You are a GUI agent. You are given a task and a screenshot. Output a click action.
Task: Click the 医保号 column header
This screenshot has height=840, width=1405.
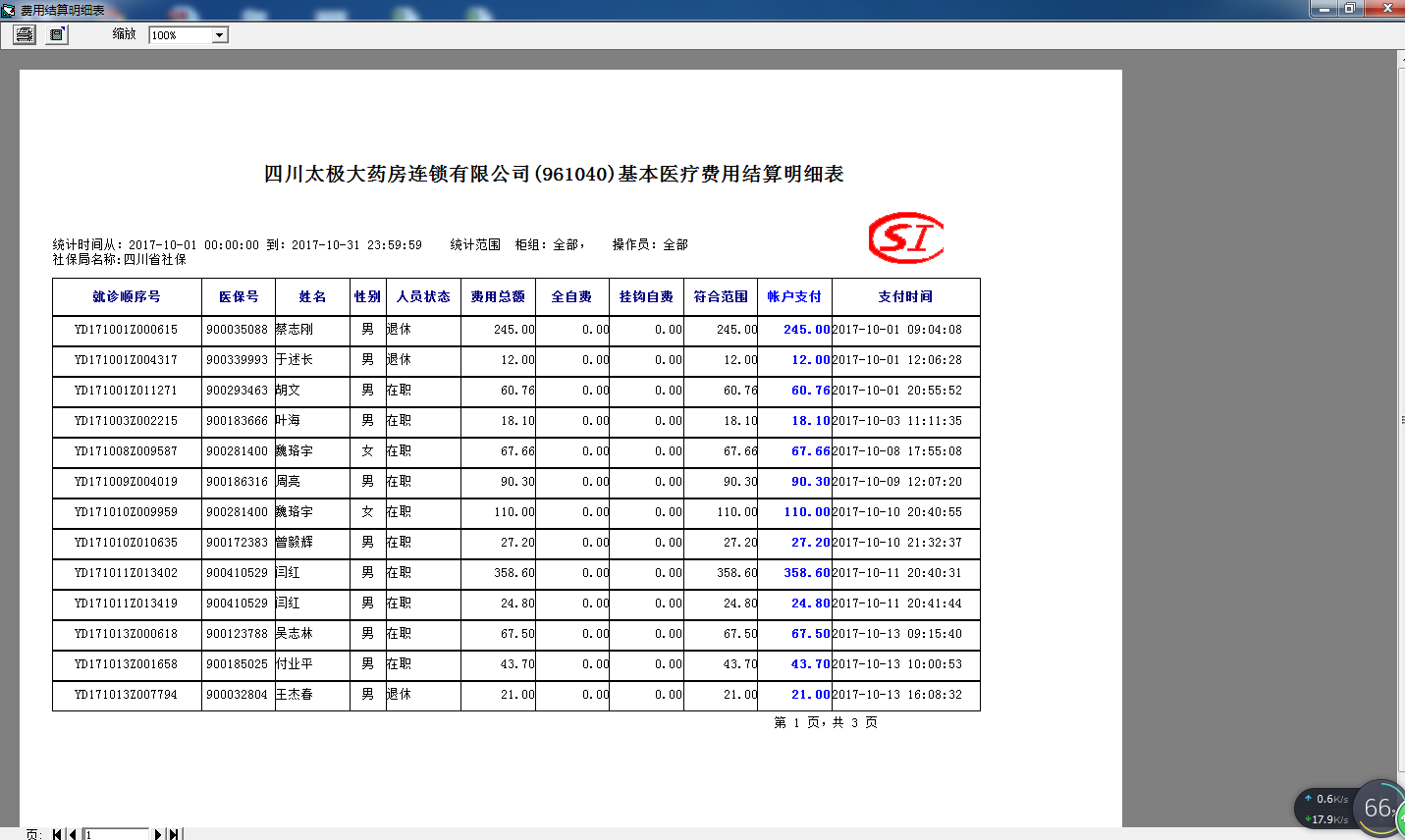point(239,296)
